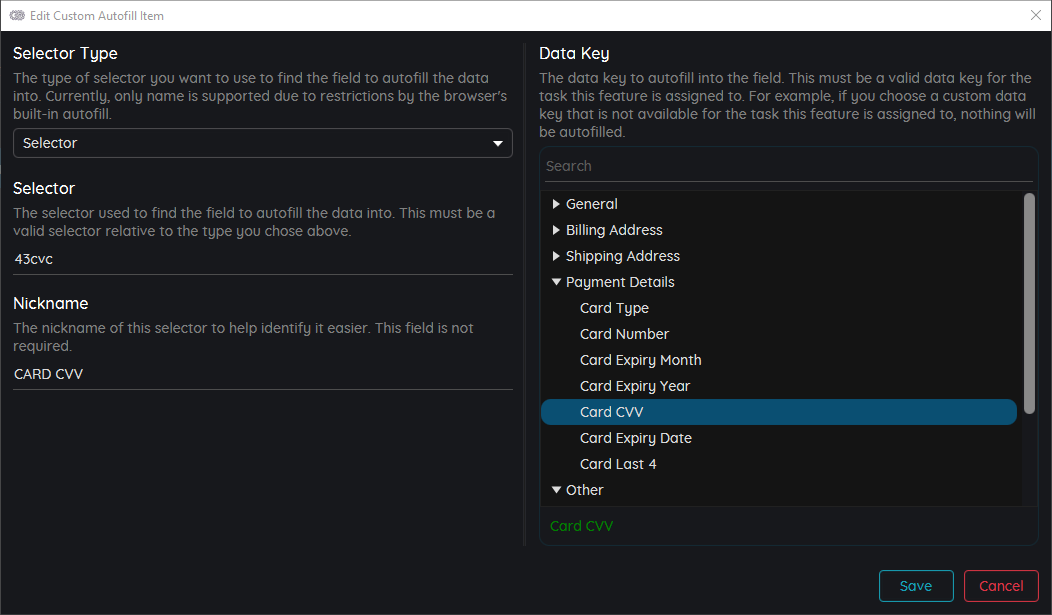The image size is (1052, 615).
Task: Select the Card Expiry Date data key
Action: click(636, 437)
